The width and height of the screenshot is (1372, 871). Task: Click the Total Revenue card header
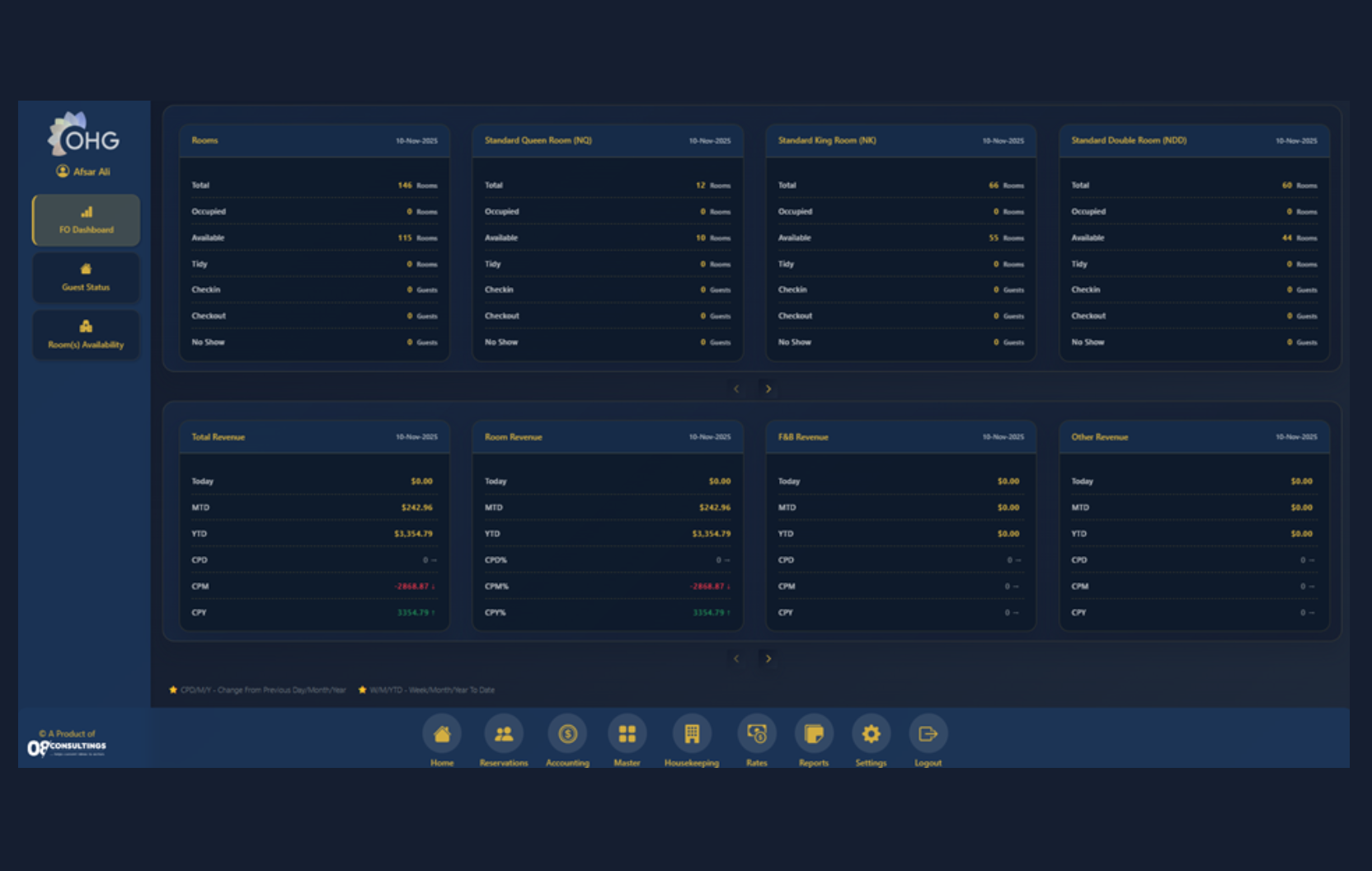(x=314, y=437)
